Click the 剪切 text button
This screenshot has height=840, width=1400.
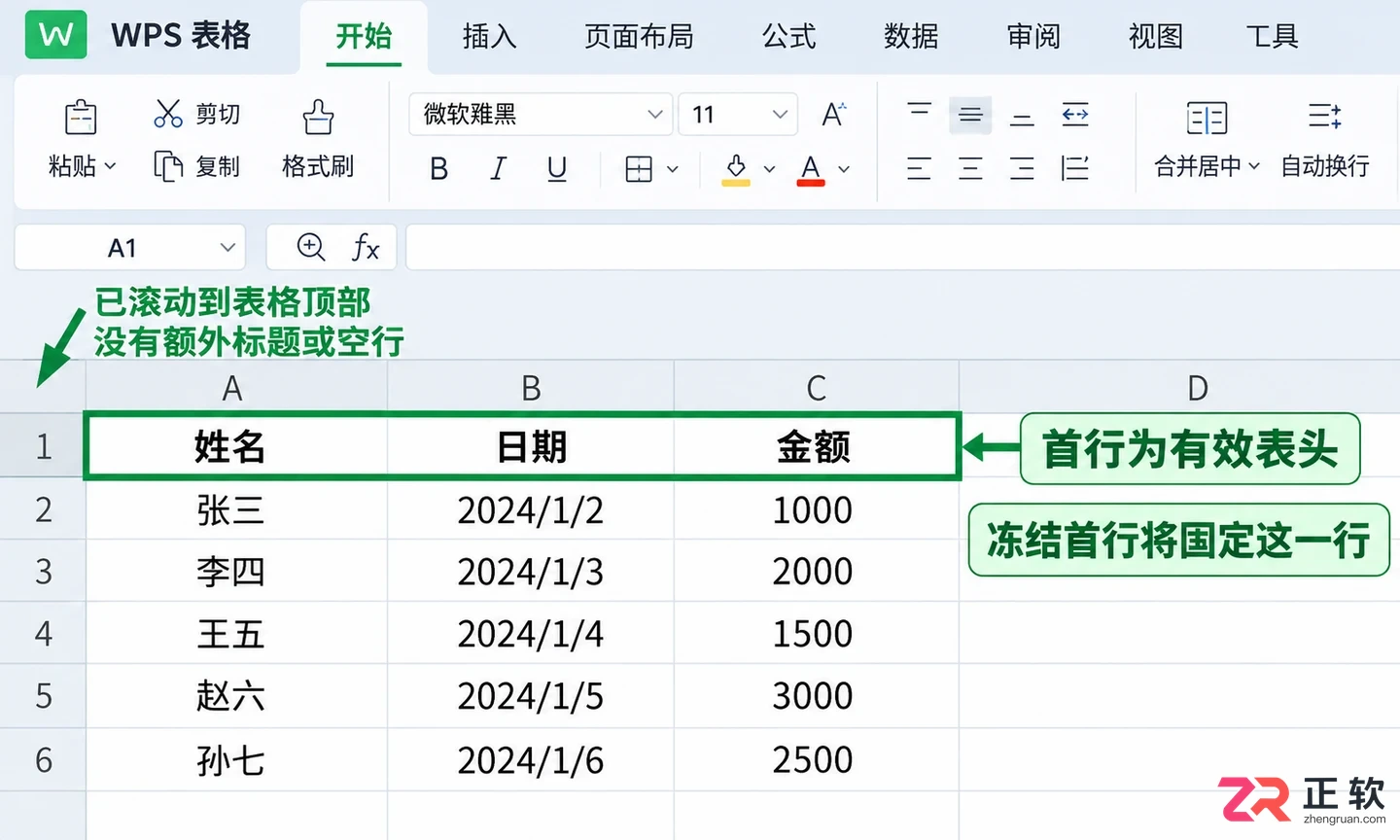(218, 114)
